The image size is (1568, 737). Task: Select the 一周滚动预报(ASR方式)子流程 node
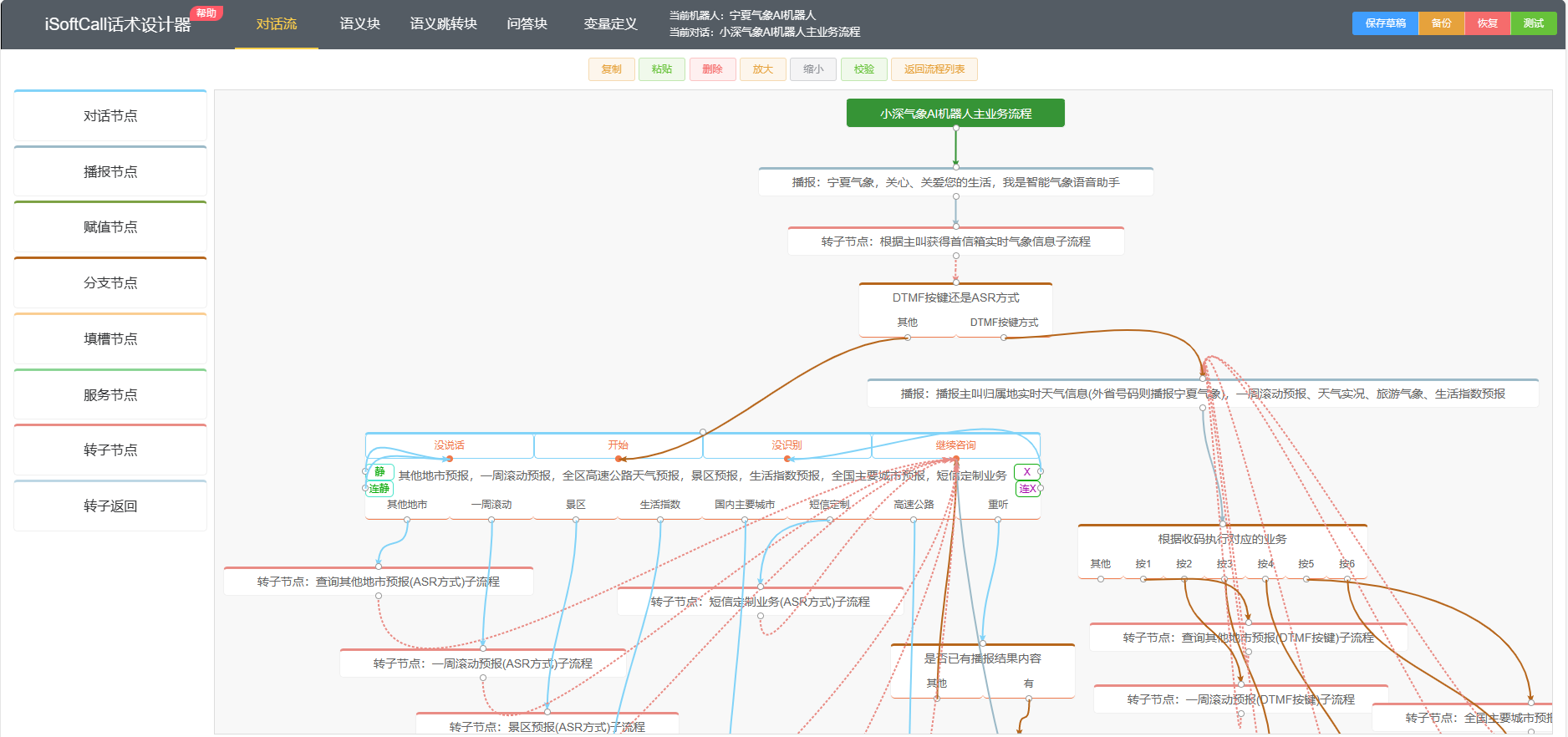[x=483, y=663]
